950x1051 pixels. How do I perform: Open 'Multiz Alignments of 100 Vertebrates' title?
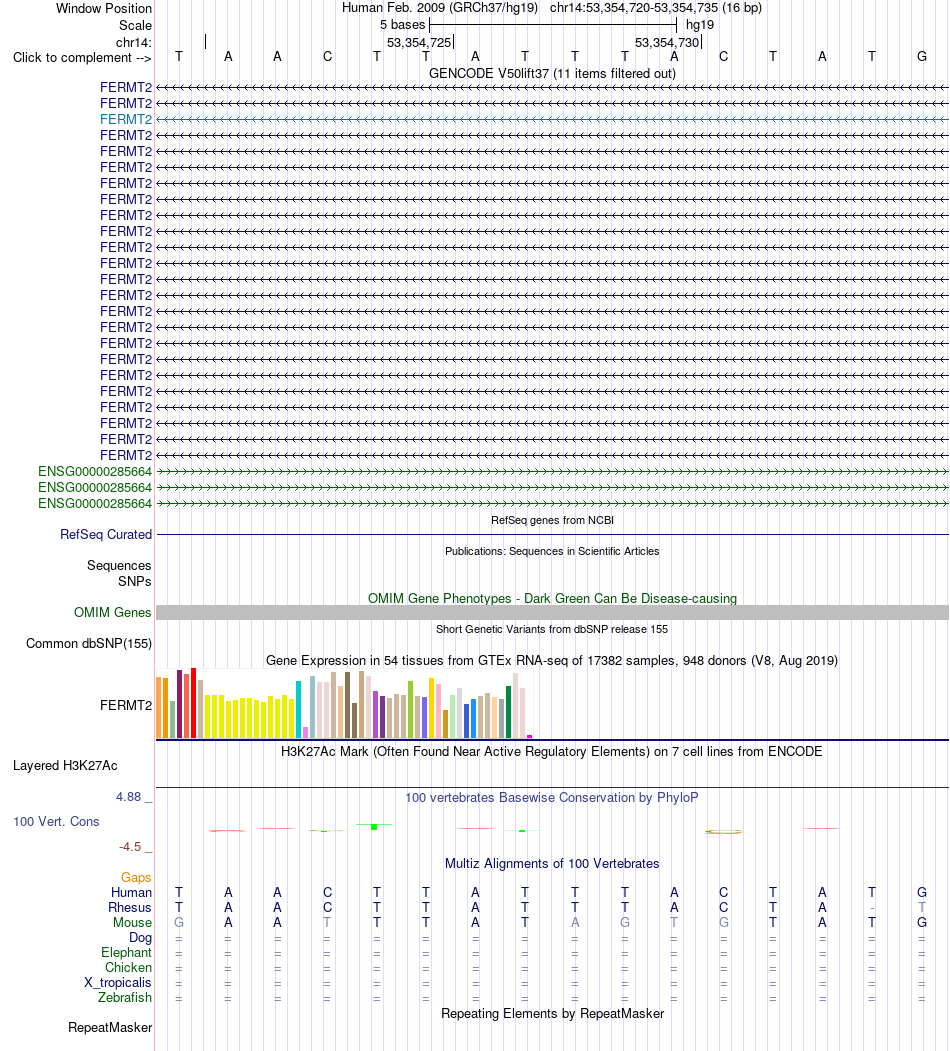coord(552,863)
